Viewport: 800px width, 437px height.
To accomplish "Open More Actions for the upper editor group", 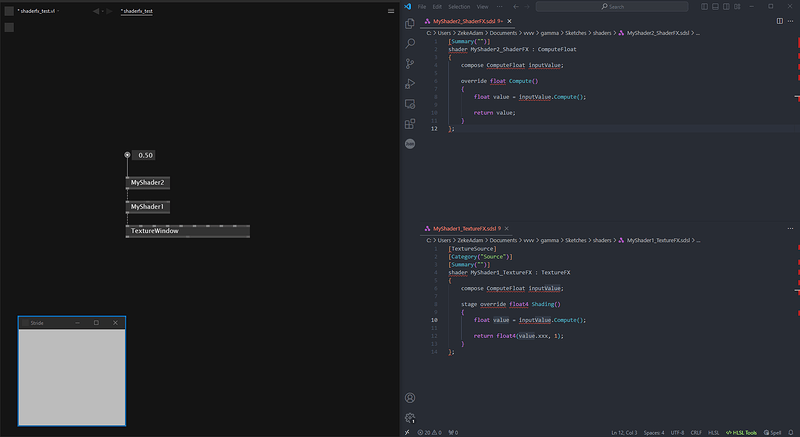I will click(x=790, y=21).
